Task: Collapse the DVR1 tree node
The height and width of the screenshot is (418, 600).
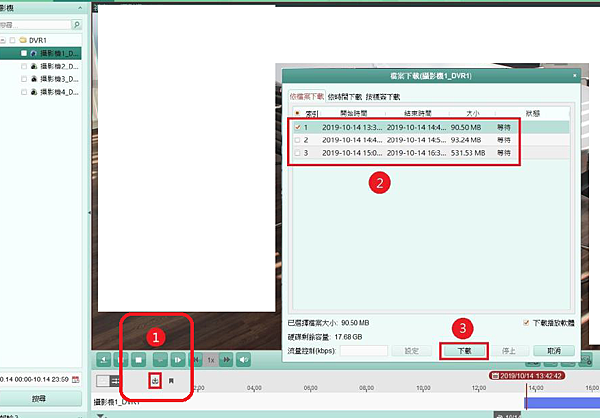Action: point(3,40)
